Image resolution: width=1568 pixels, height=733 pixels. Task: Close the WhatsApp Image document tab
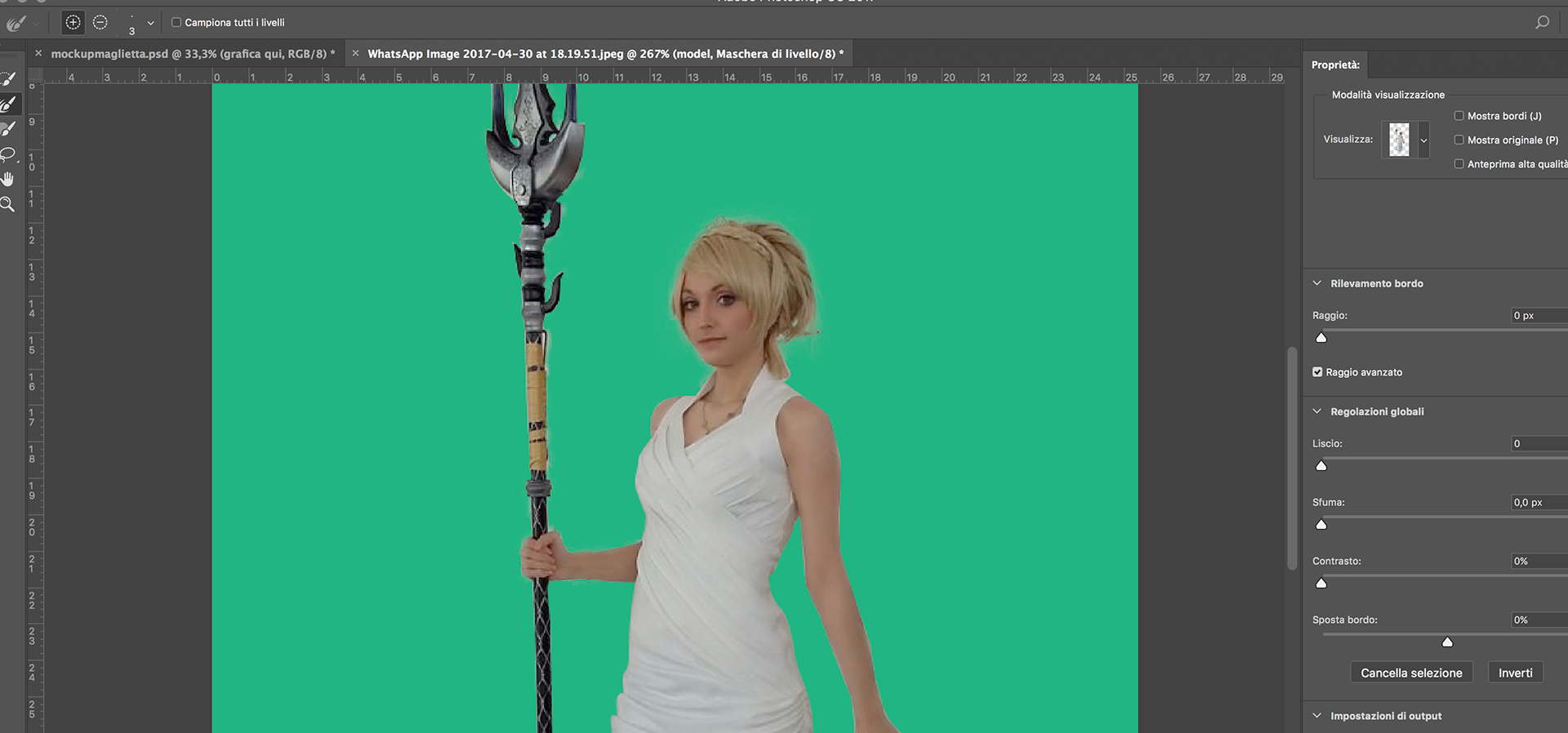pos(355,53)
